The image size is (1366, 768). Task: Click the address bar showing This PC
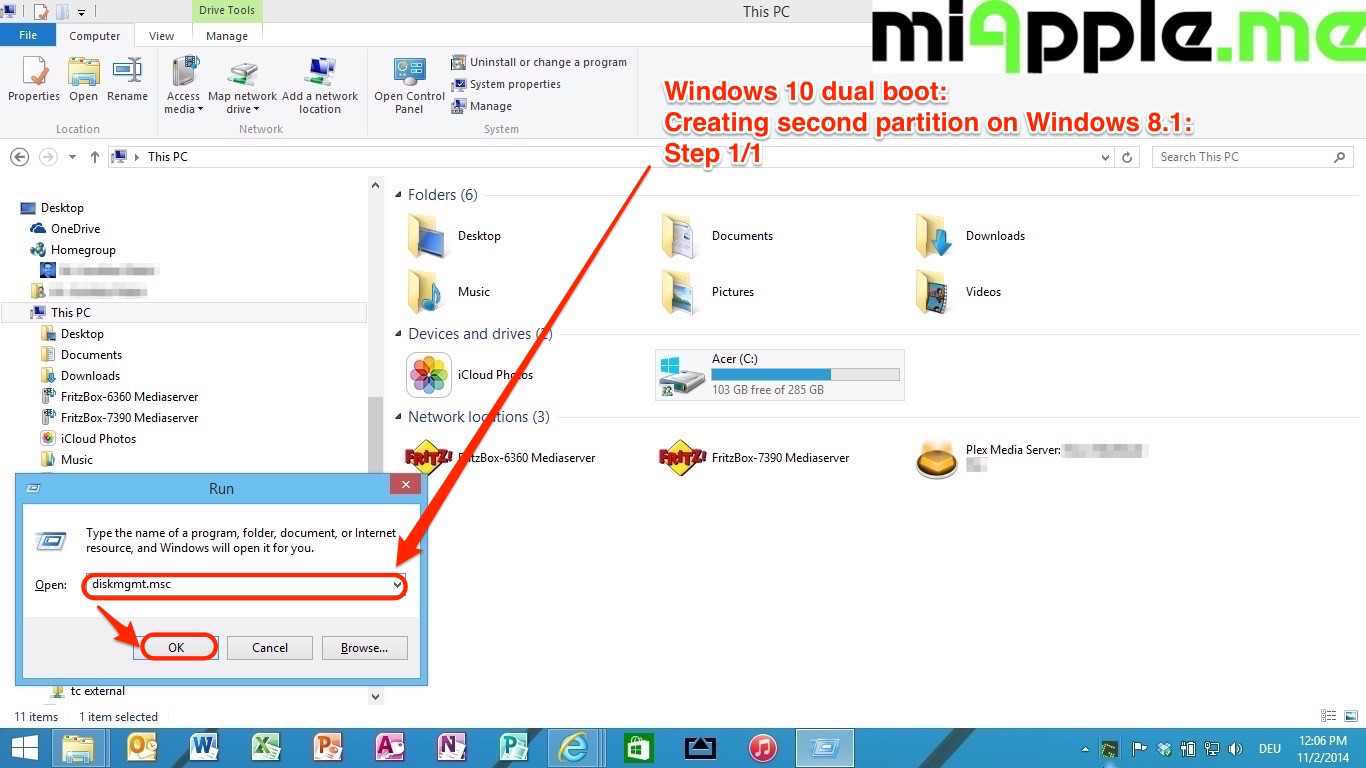(x=610, y=157)
